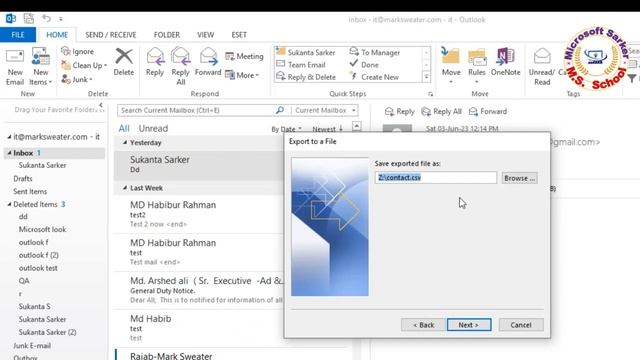This screenshot has height=360, width=640.
Task: Click Reply All in the reading pane
Action: (441, 111)
